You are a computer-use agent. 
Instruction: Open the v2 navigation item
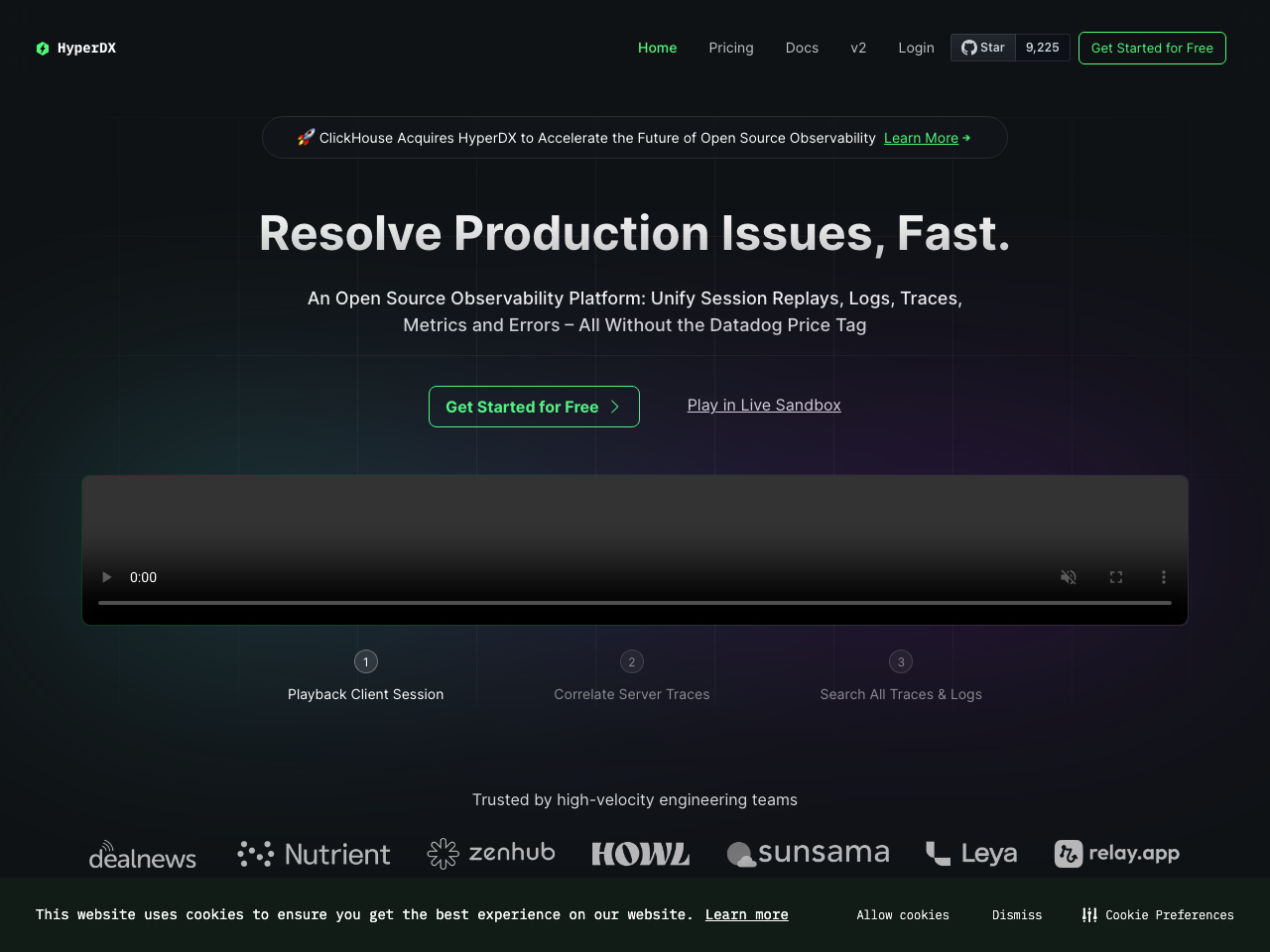858,48
